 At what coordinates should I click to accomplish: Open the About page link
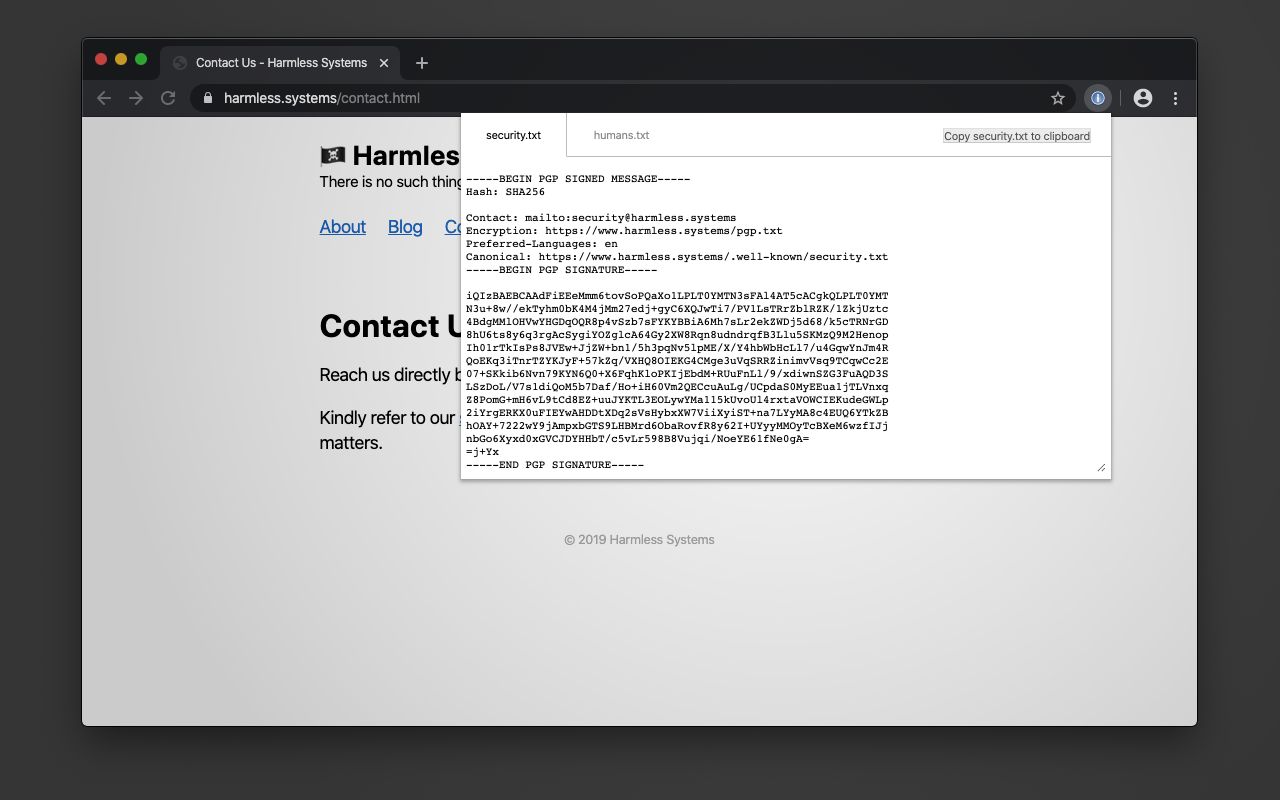[342, 227]
